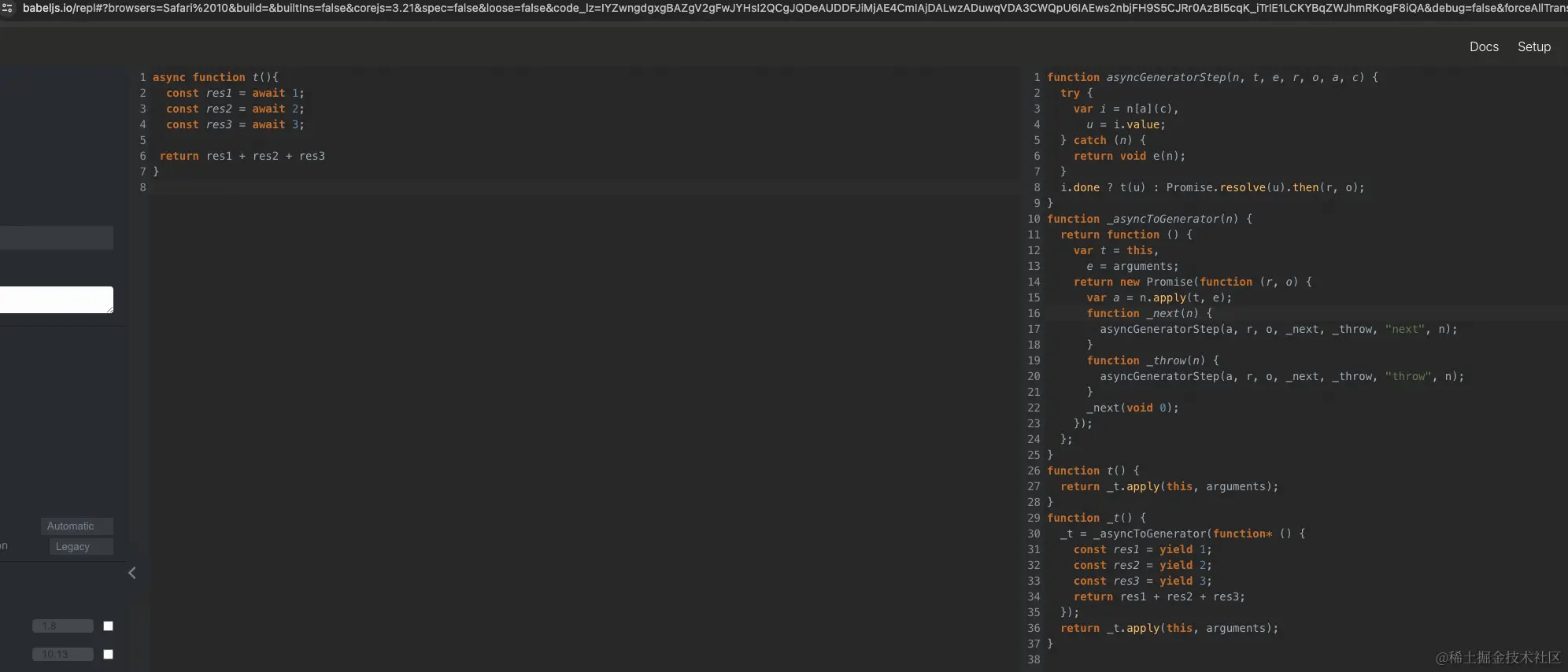Click asyncGeneratorStep name on output line 1
1568x672 pixels.
tap(1167, 77)
